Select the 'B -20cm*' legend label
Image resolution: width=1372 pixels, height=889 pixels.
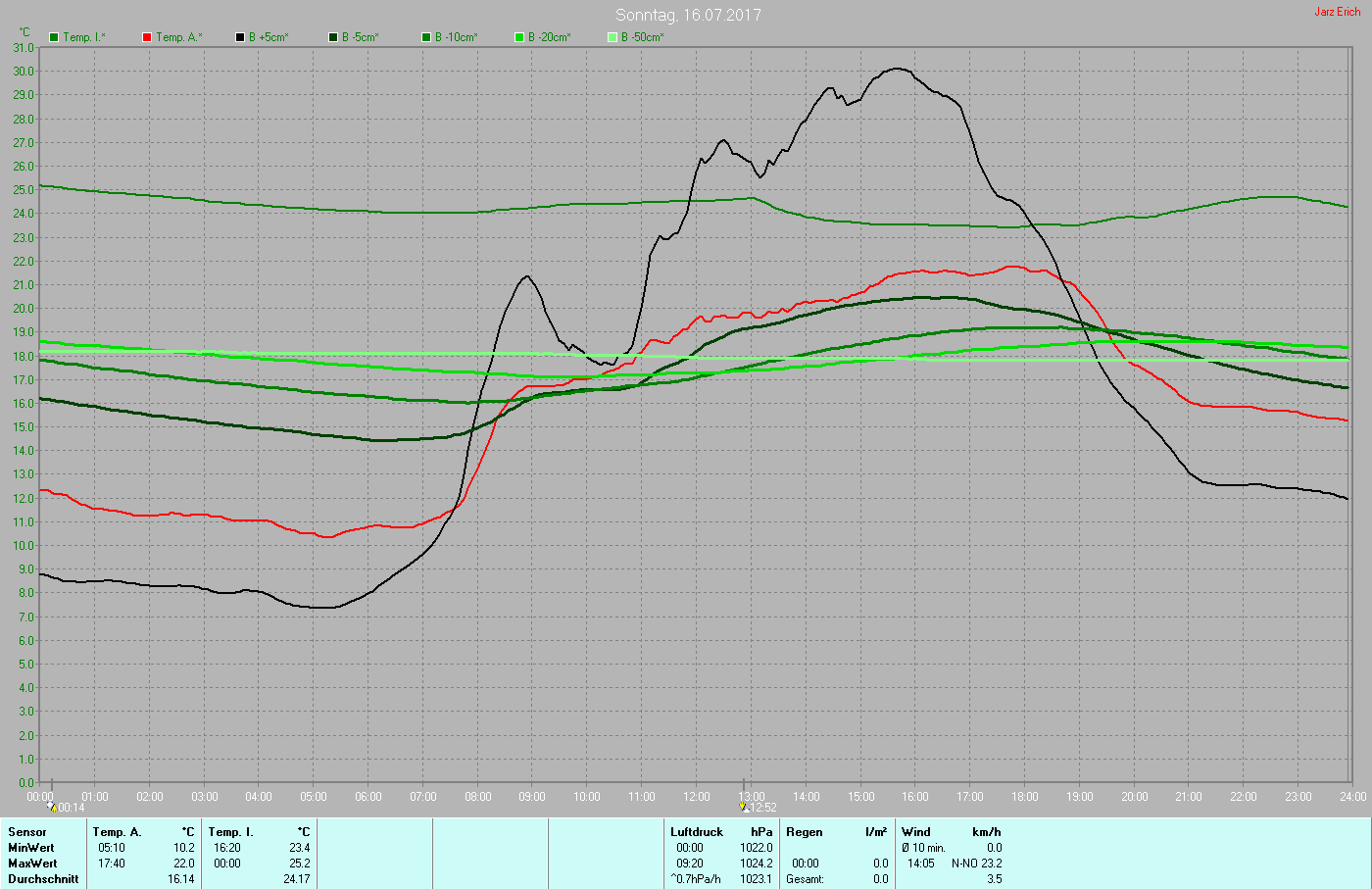pos(550,37)
